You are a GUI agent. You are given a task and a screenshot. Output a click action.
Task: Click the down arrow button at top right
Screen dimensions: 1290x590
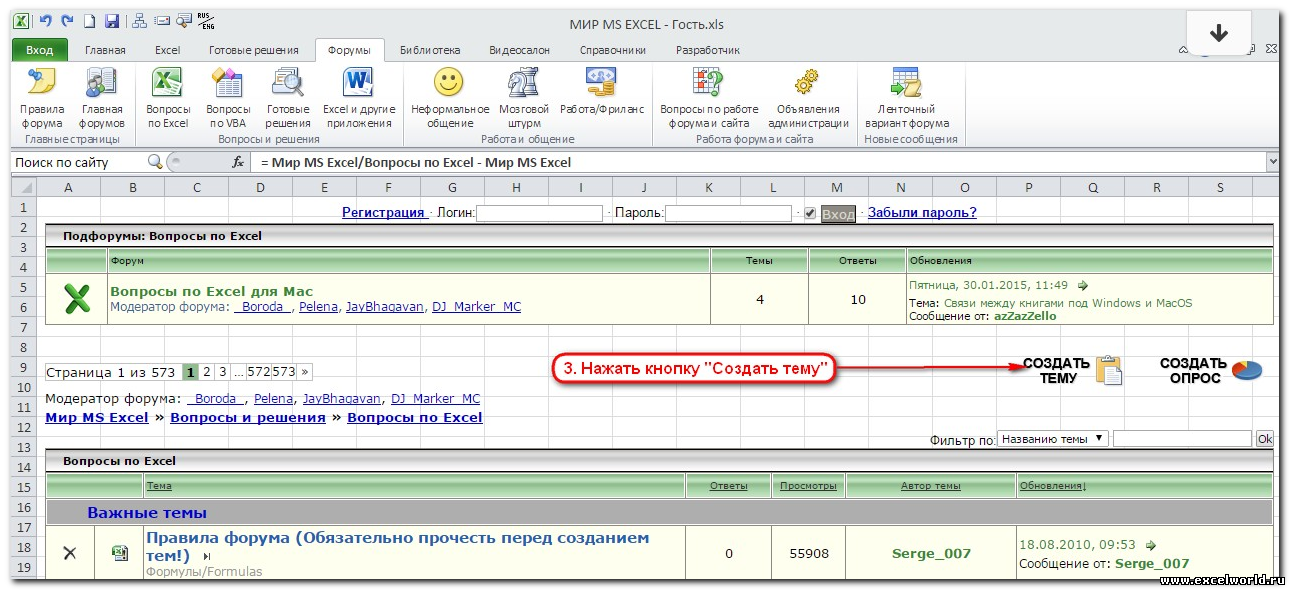pyautogui.click(x=1218, y=33)
